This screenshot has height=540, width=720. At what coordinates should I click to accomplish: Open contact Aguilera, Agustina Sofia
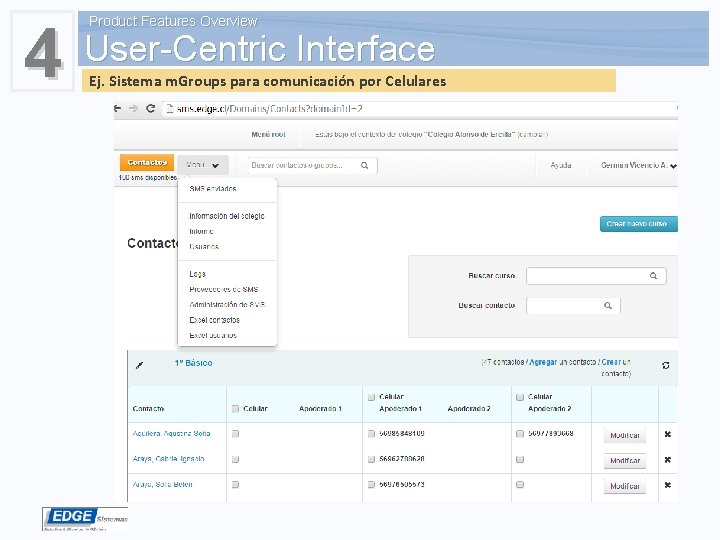pos(171,433)
